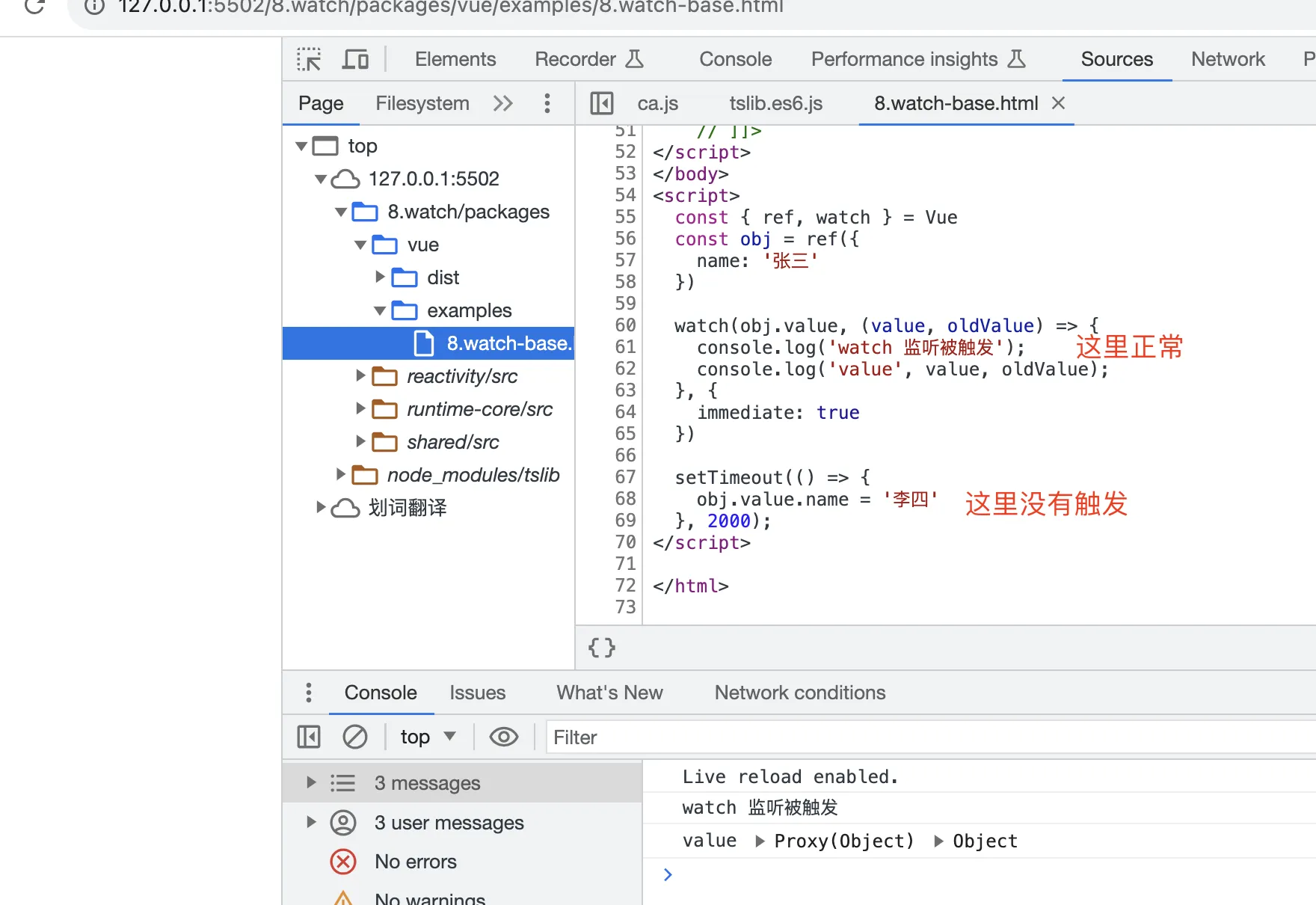This screenshot has width=1316, height=905.
Task: Open the navigator three-dot menu
Action: (547, 103)
